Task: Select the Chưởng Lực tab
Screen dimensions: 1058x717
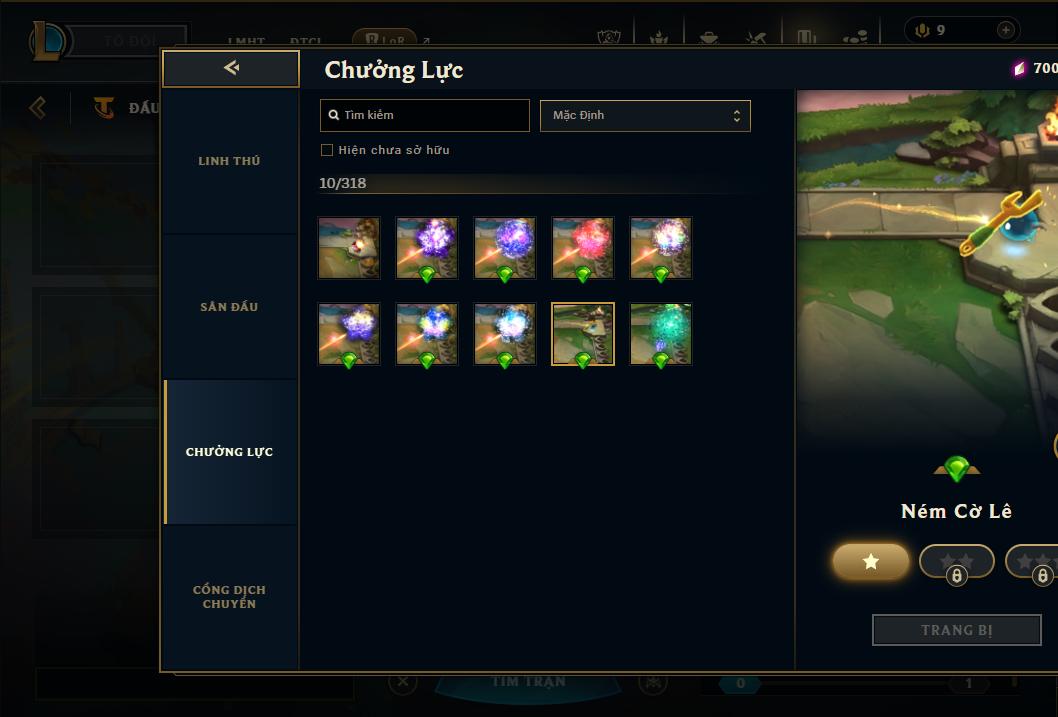Action: [230, 452]
